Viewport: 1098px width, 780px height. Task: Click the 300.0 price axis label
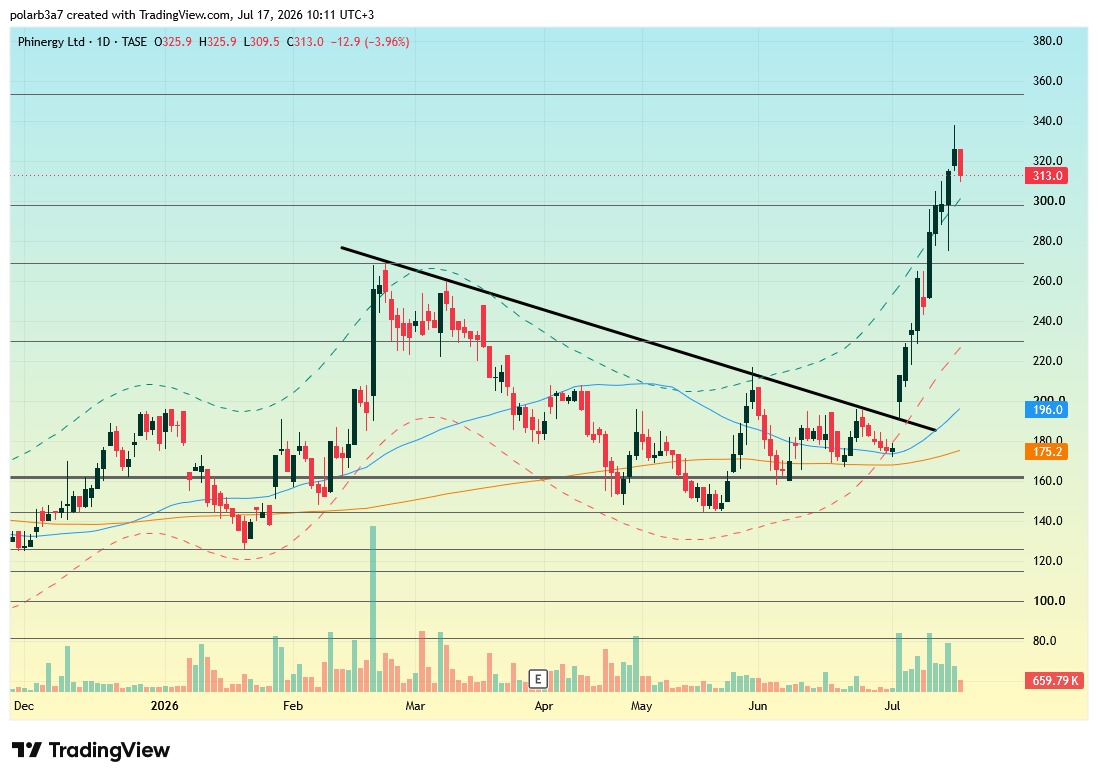(x=1049, y=201)
